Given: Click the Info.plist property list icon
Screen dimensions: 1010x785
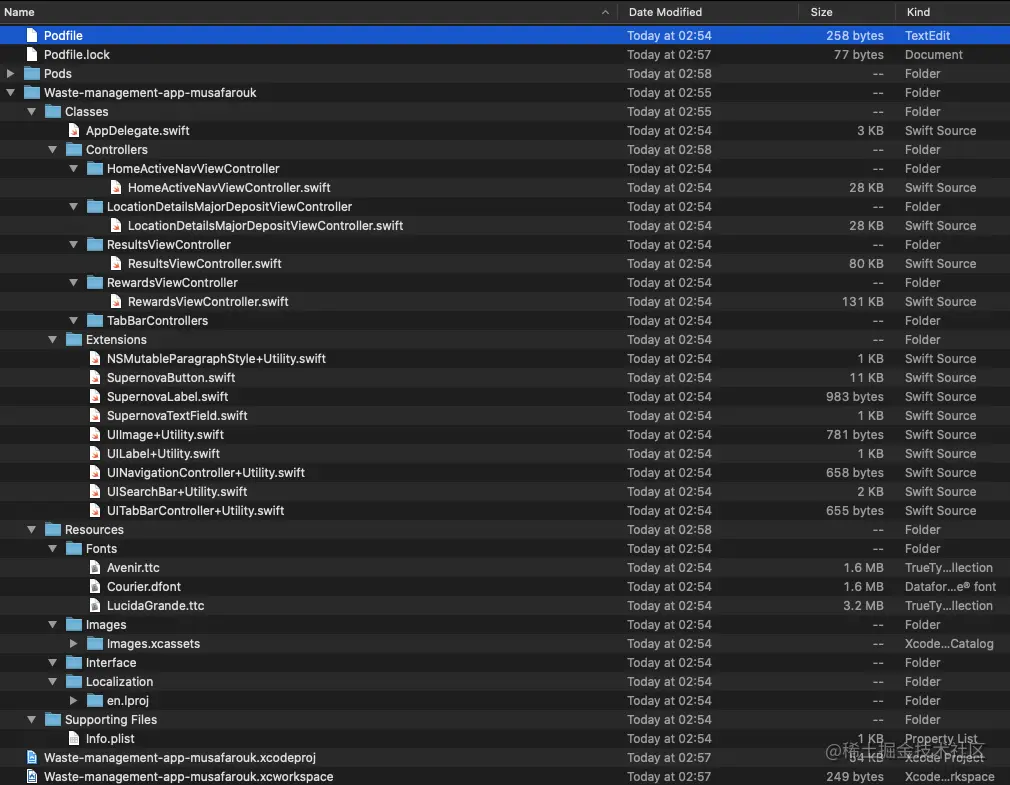Looking at the screenshot, I should (74, 739).
